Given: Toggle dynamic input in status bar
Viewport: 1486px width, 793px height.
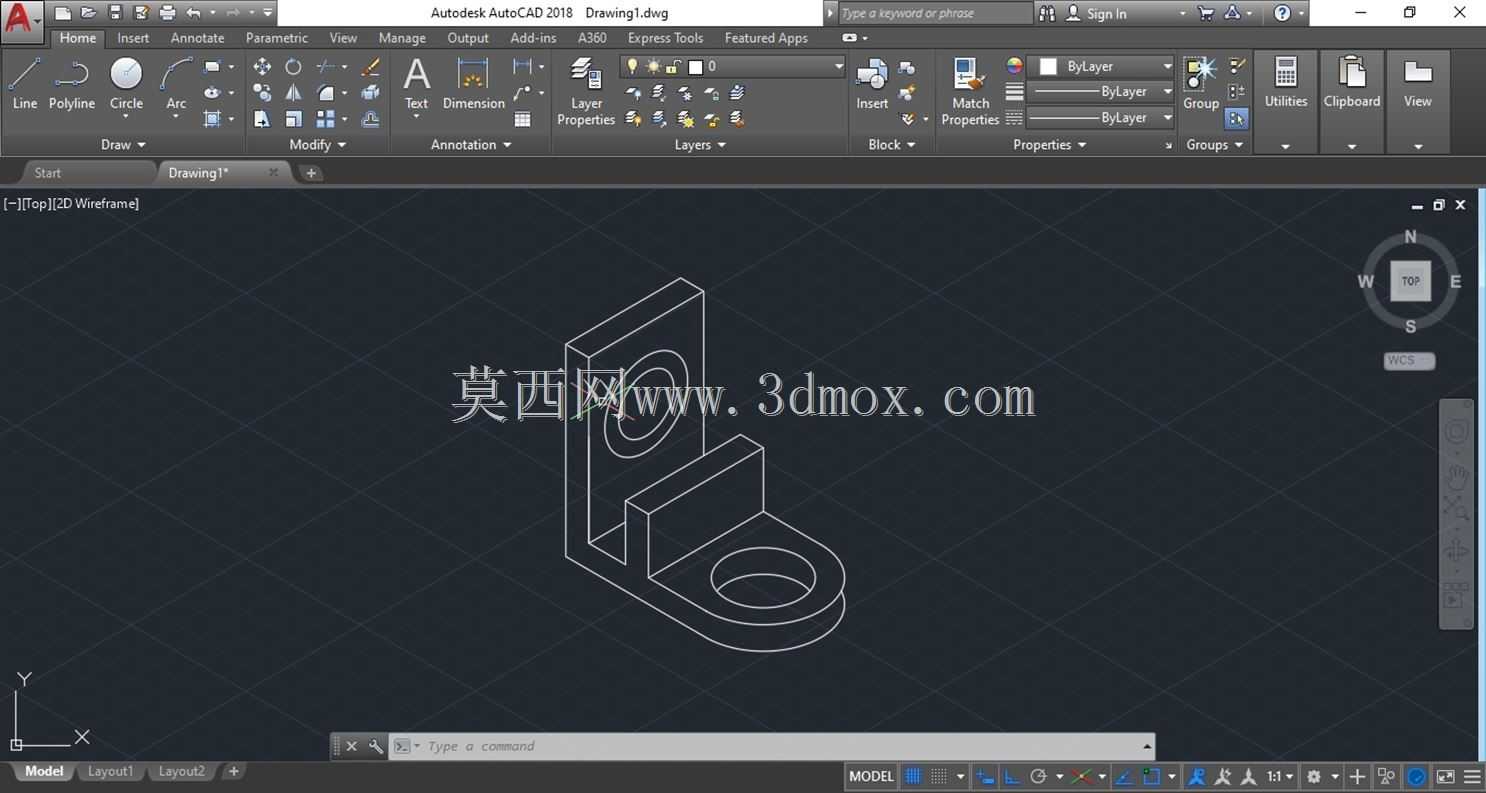Looking at the screenshot, I should pyautogui.click(x=986, y=776).
